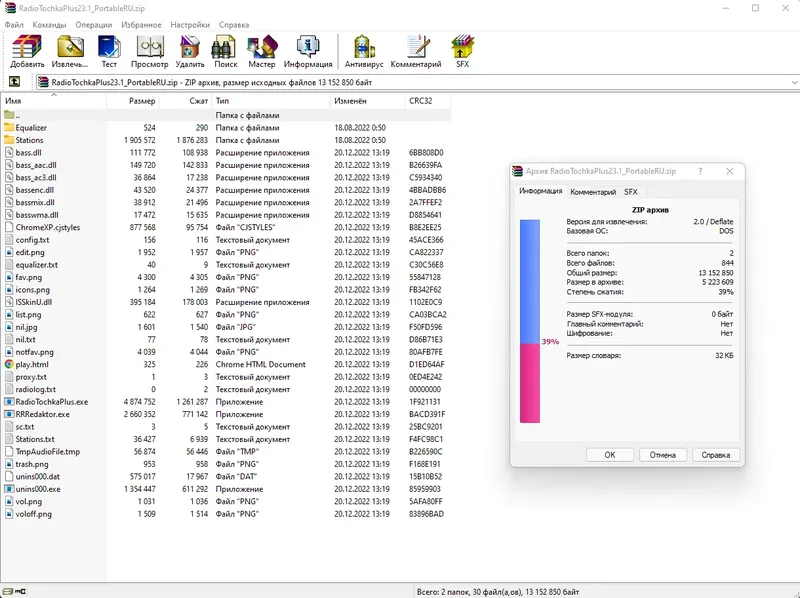Click the RRRedaktor.exe application icon

pos(9,414)
